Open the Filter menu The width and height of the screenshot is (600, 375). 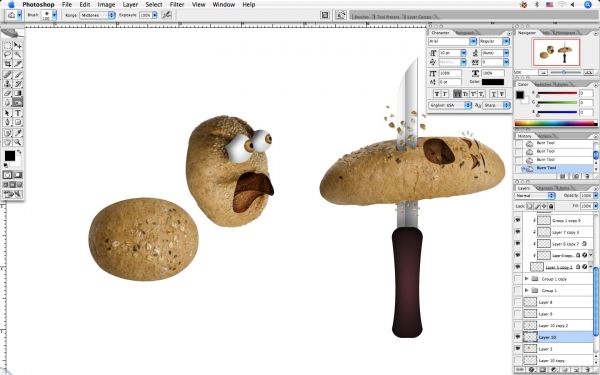177,5
